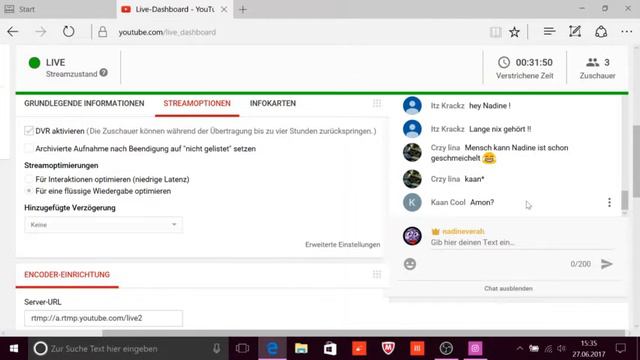This screenshot has width=640, height=360.
Task: Click the nadineverah username in chat input
Action: pyautogui.click(x=463, y=231)
